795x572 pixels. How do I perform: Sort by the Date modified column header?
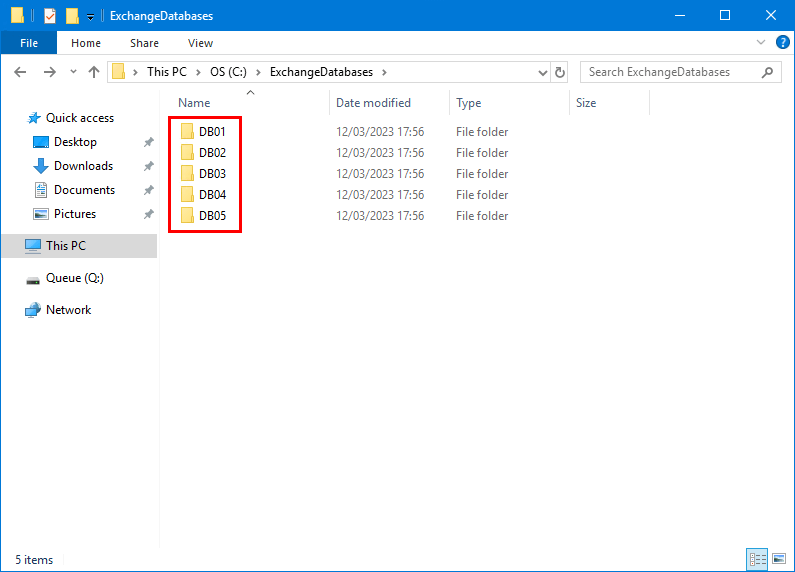(x=373, y=103)
